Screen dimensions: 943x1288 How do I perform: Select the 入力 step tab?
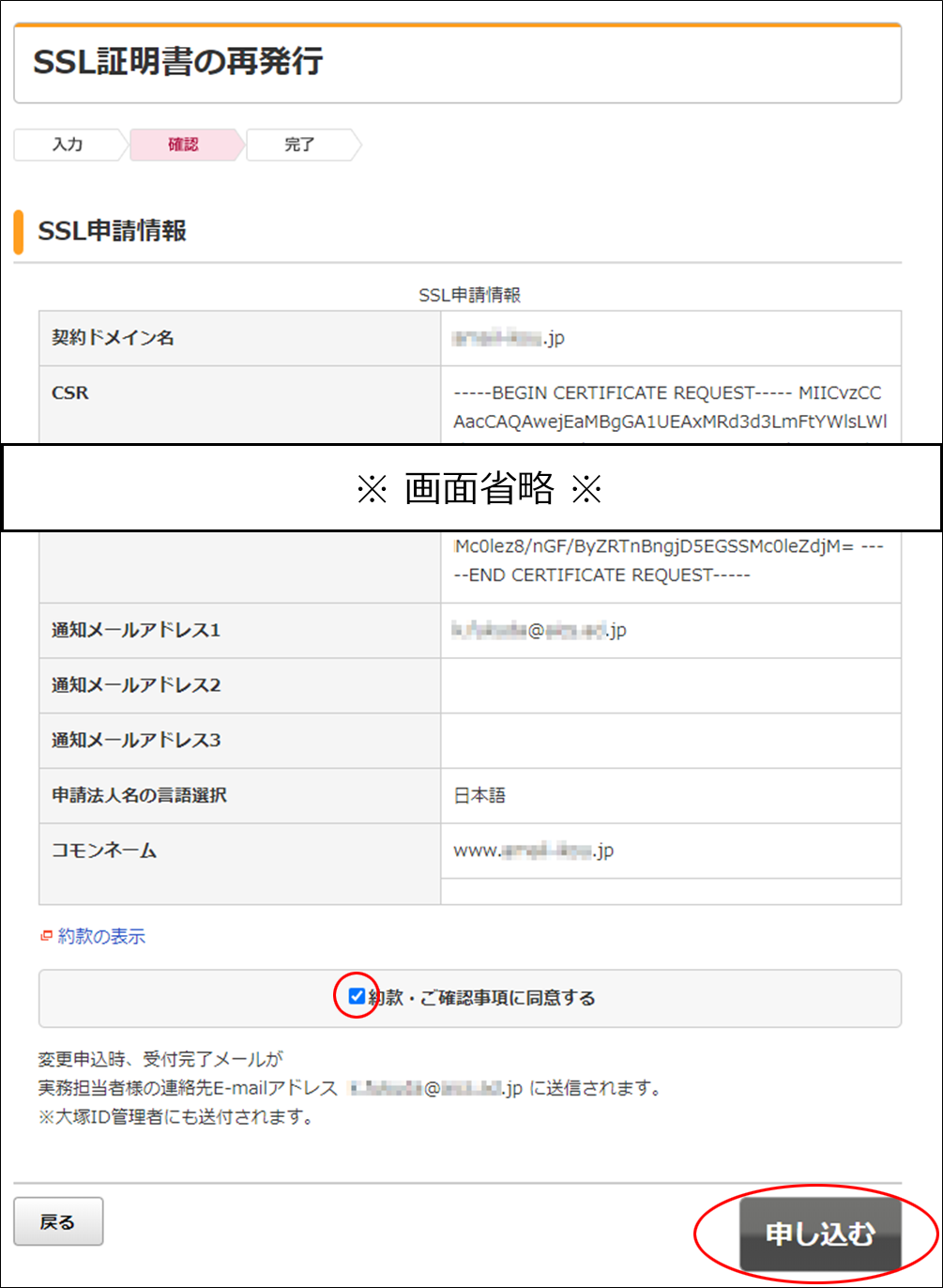(68, 145)
